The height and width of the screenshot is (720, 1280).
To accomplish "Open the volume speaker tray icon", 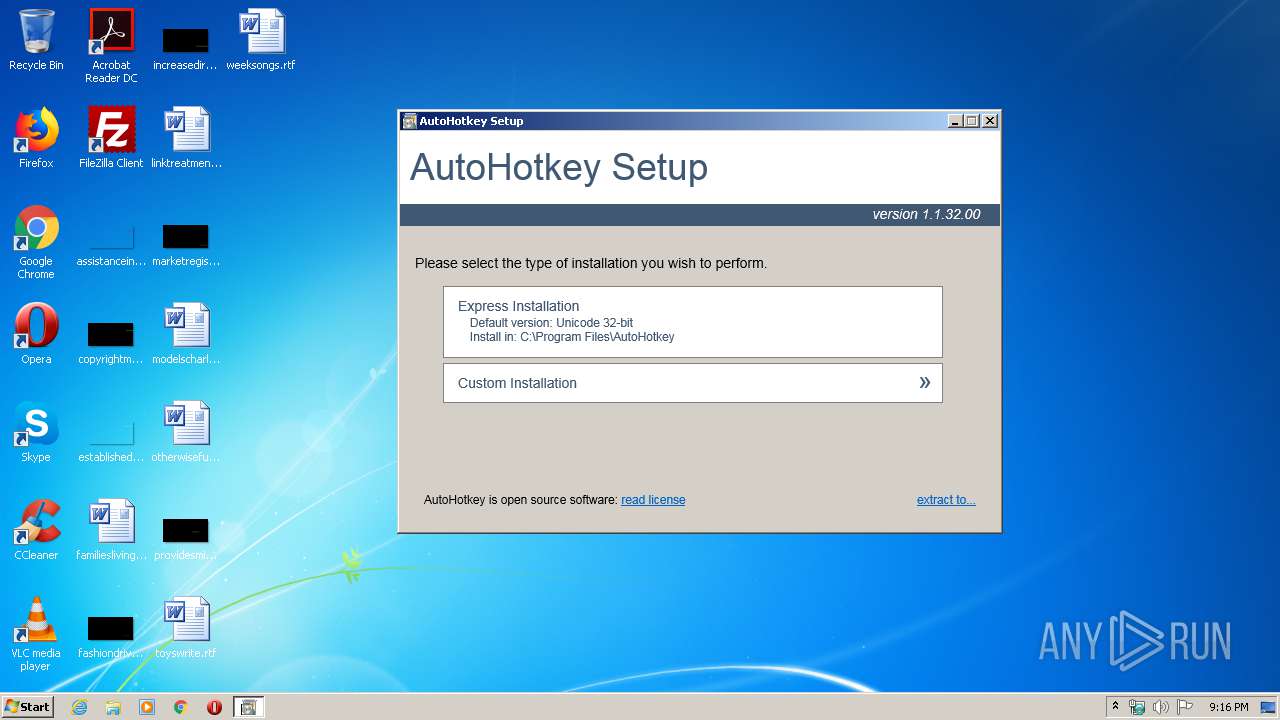I will [1161, 707].
